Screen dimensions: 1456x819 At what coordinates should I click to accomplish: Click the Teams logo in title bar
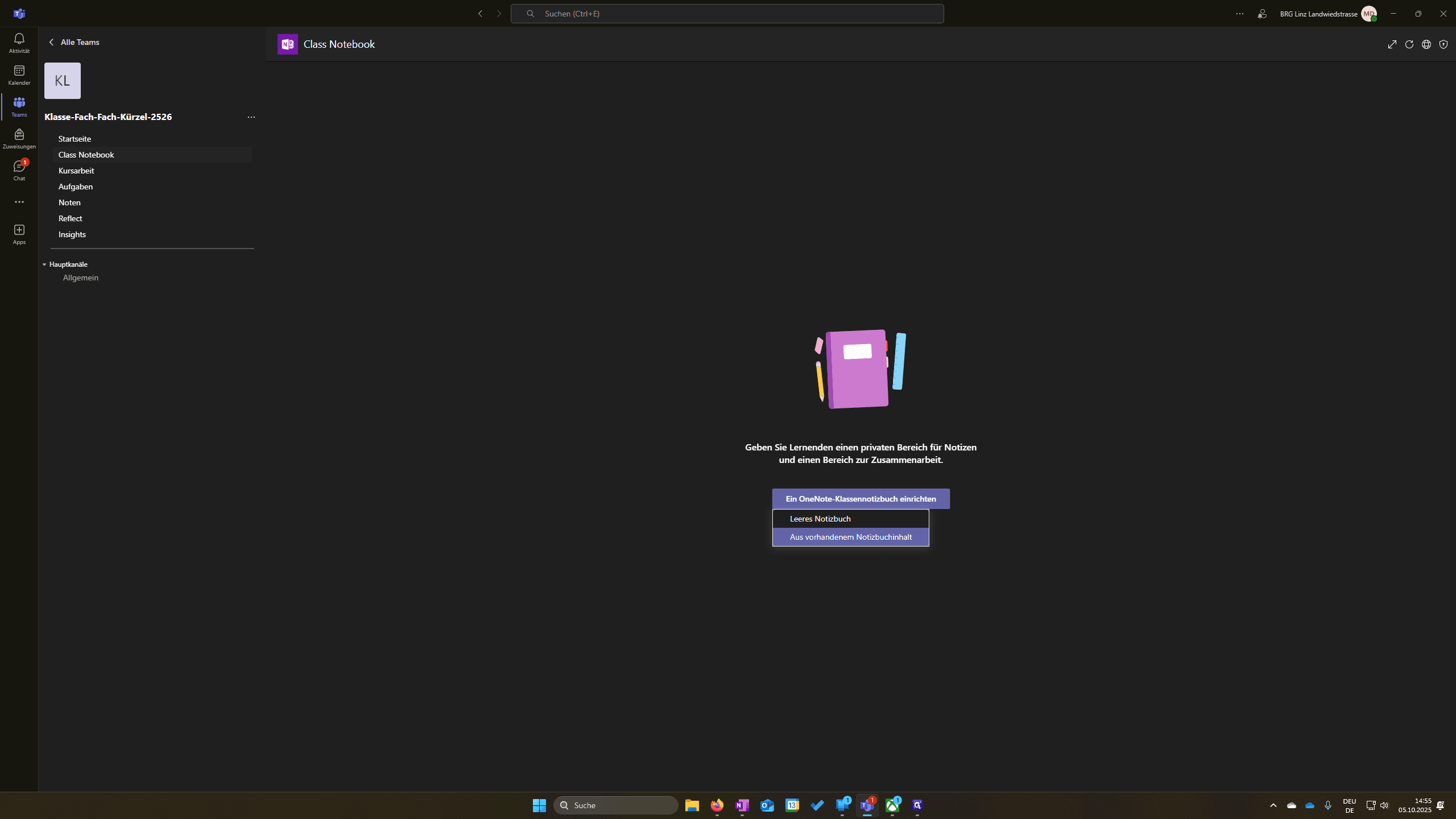click(19, 14)
